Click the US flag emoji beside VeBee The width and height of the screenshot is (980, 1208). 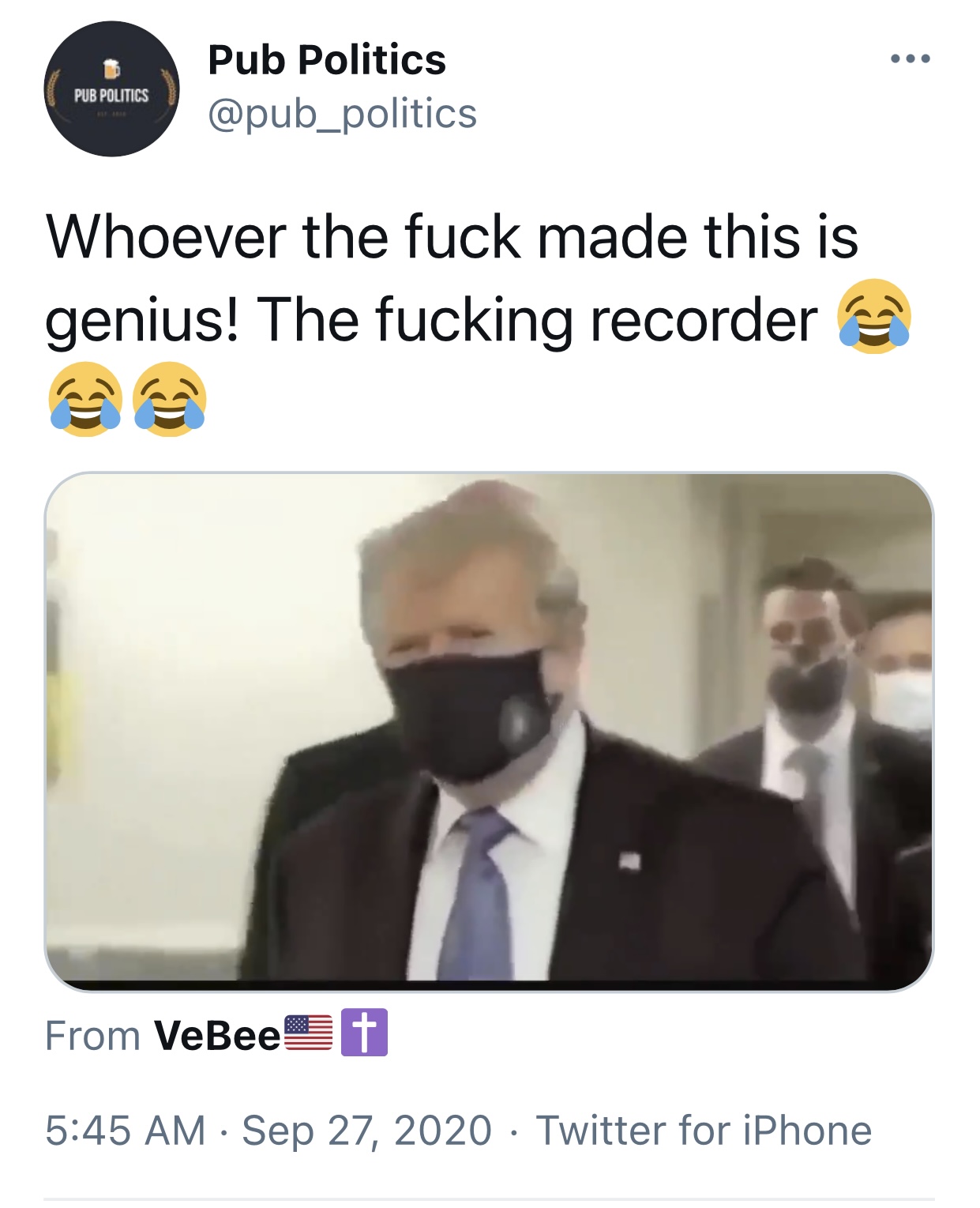point(308,1033)
